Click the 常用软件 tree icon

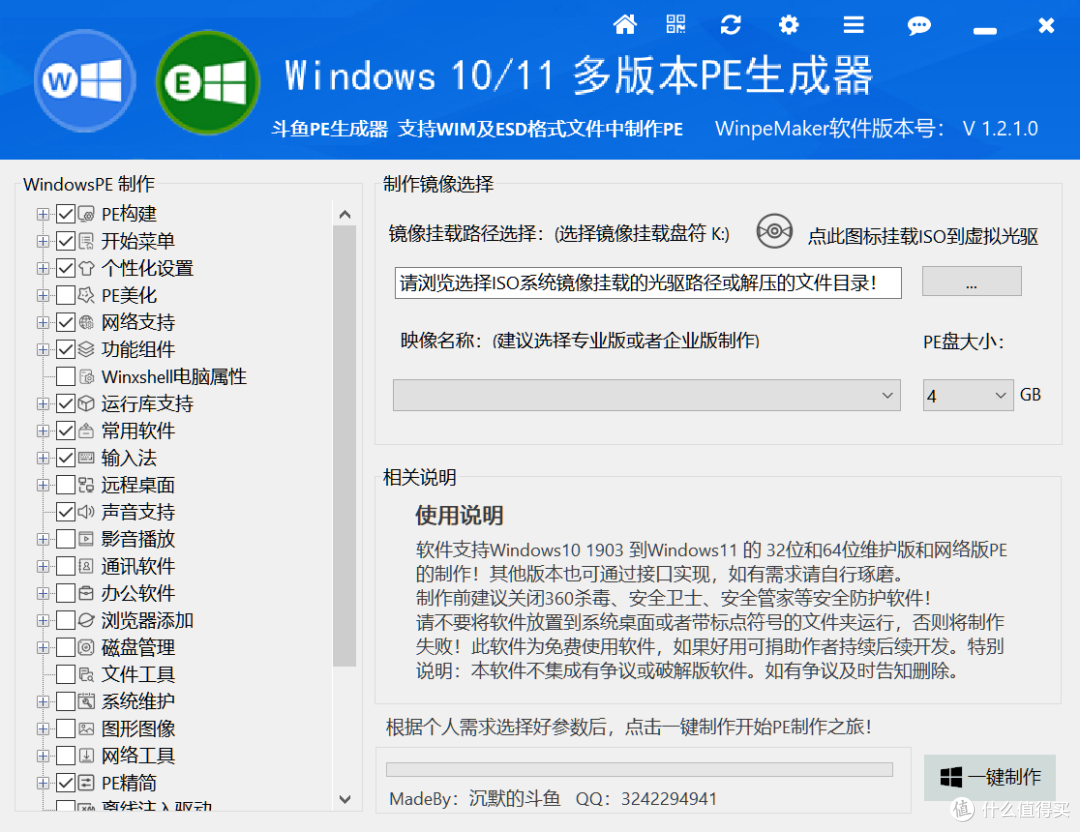(x=86, y=431)
